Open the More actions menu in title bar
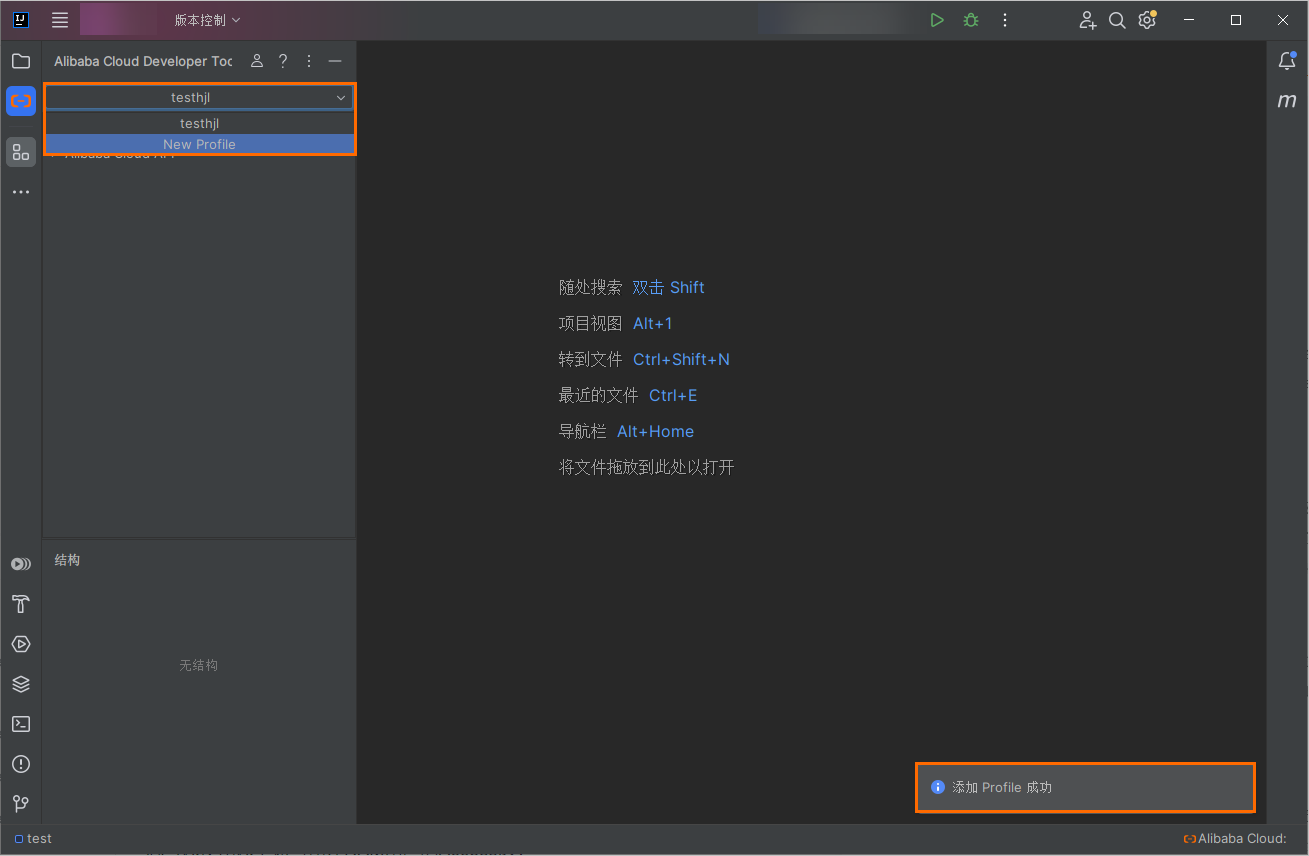The image size is (1309, 856). (1005, 20)
